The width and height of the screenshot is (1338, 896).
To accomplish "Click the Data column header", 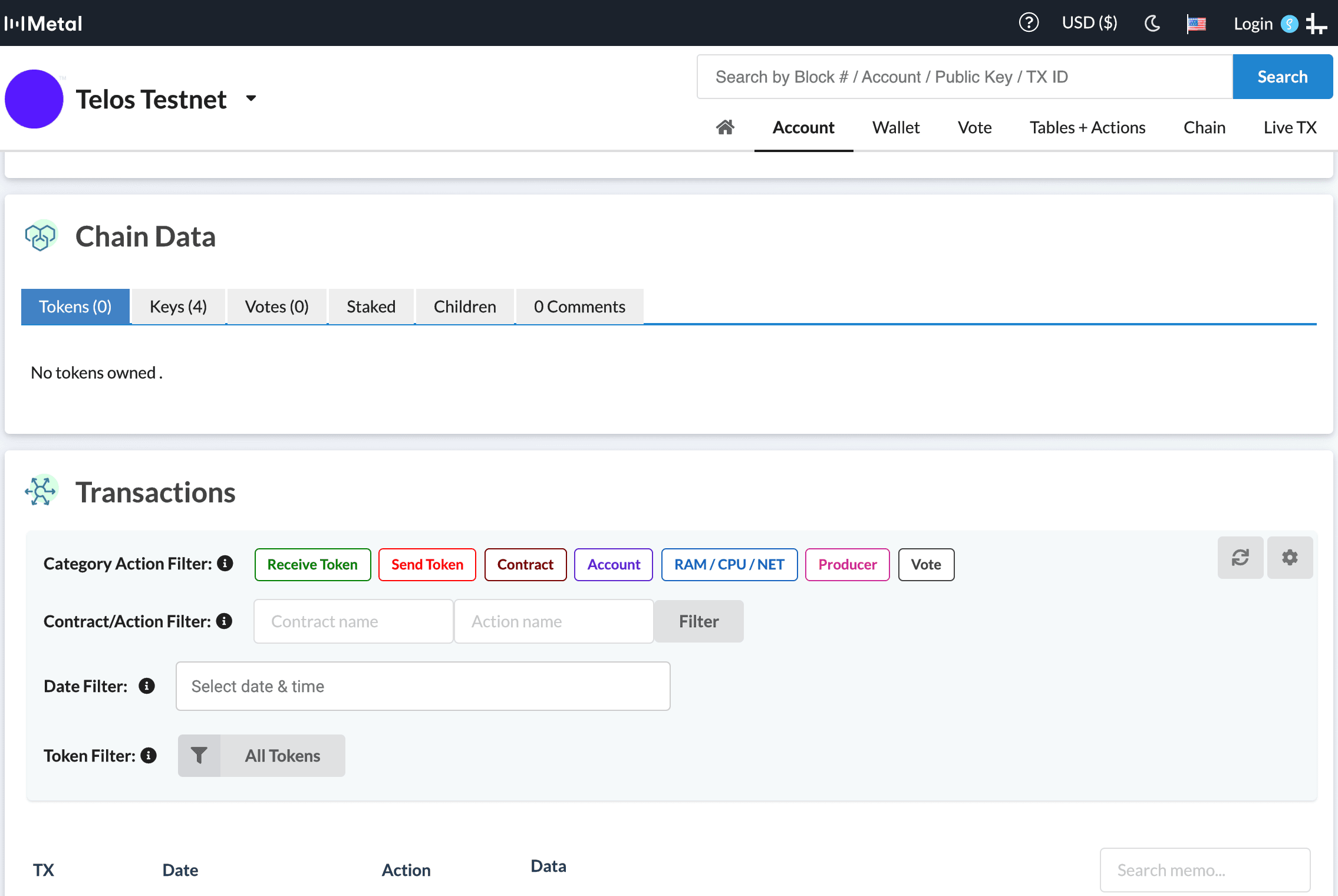I will (548, 866).
